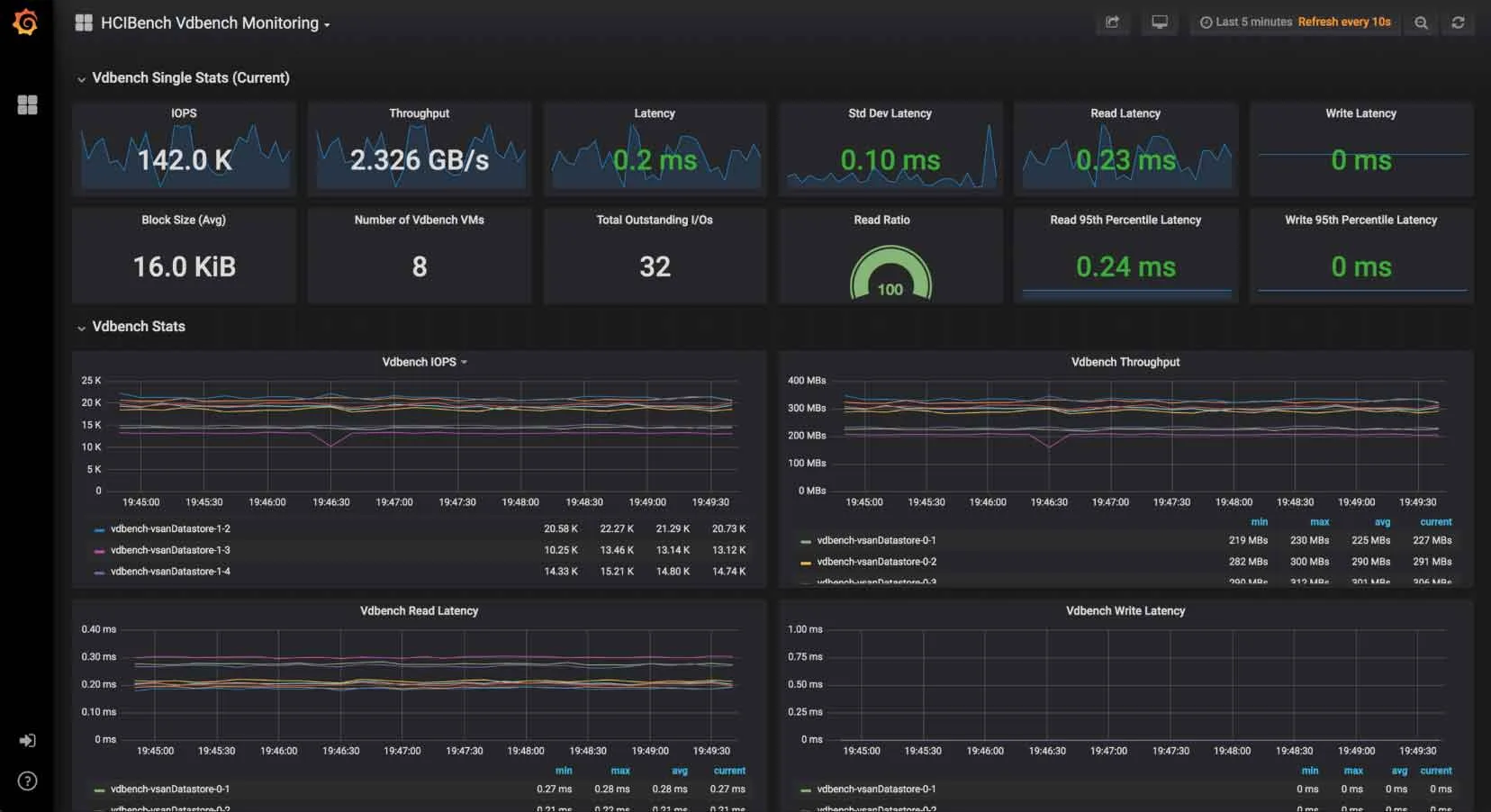1491x812 pixels.
Task: Open color picker for vdbench-vsanDatastore-1-2 blue swatch
Action: tap(99, 529)
